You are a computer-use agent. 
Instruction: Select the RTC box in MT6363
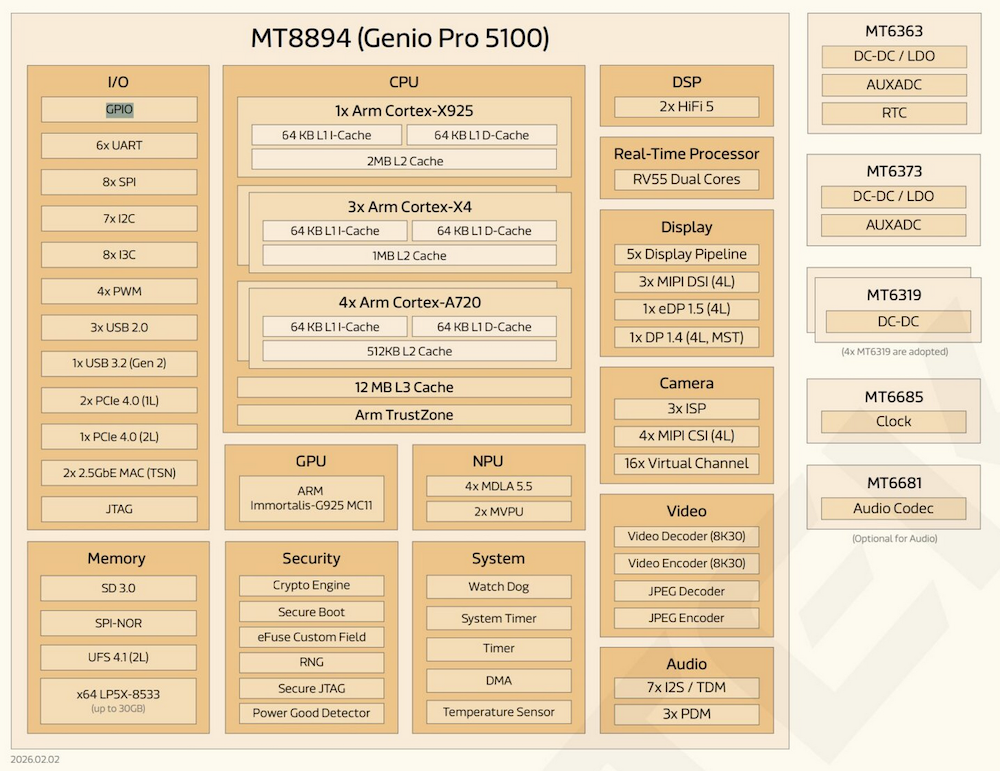point(893,113)
